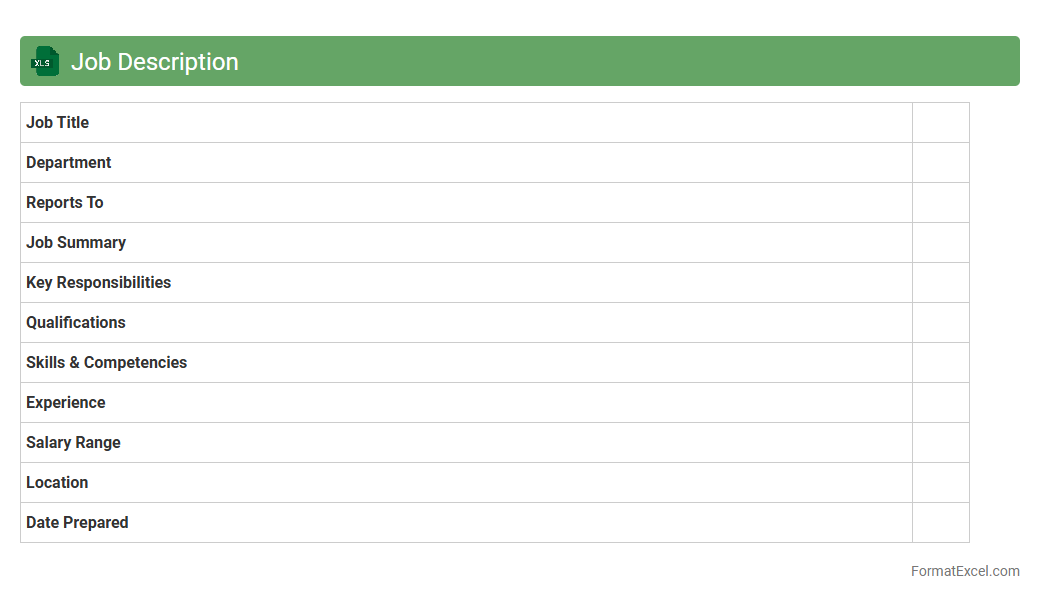Click the empty cell beside Job Title
This screenshot has width=1040, height=600.
(940, 122)
